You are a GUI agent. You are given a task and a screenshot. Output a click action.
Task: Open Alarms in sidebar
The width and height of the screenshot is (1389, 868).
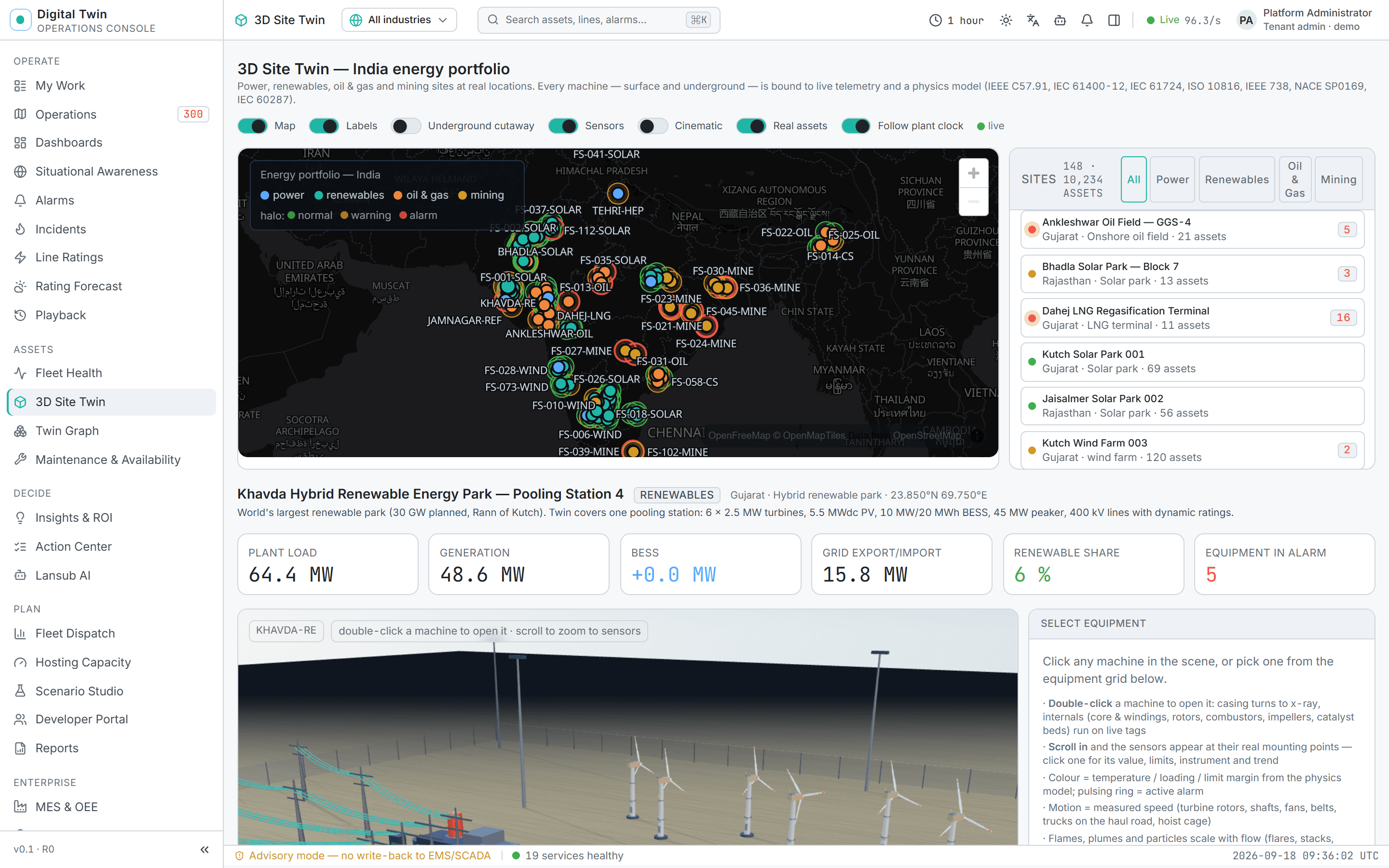pos(111,200)
